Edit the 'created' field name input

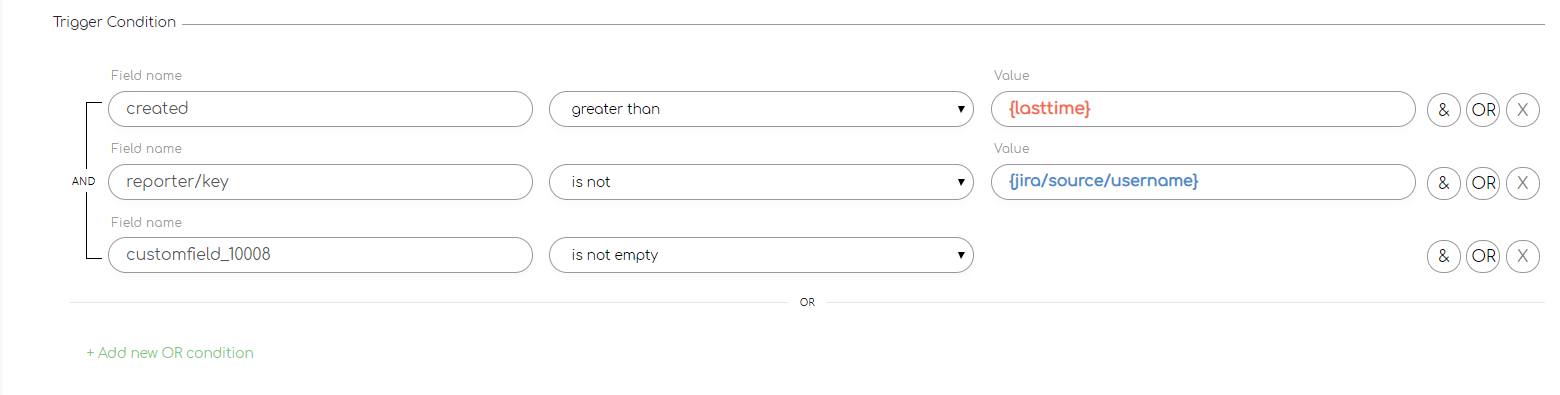[x=320, y=109]
